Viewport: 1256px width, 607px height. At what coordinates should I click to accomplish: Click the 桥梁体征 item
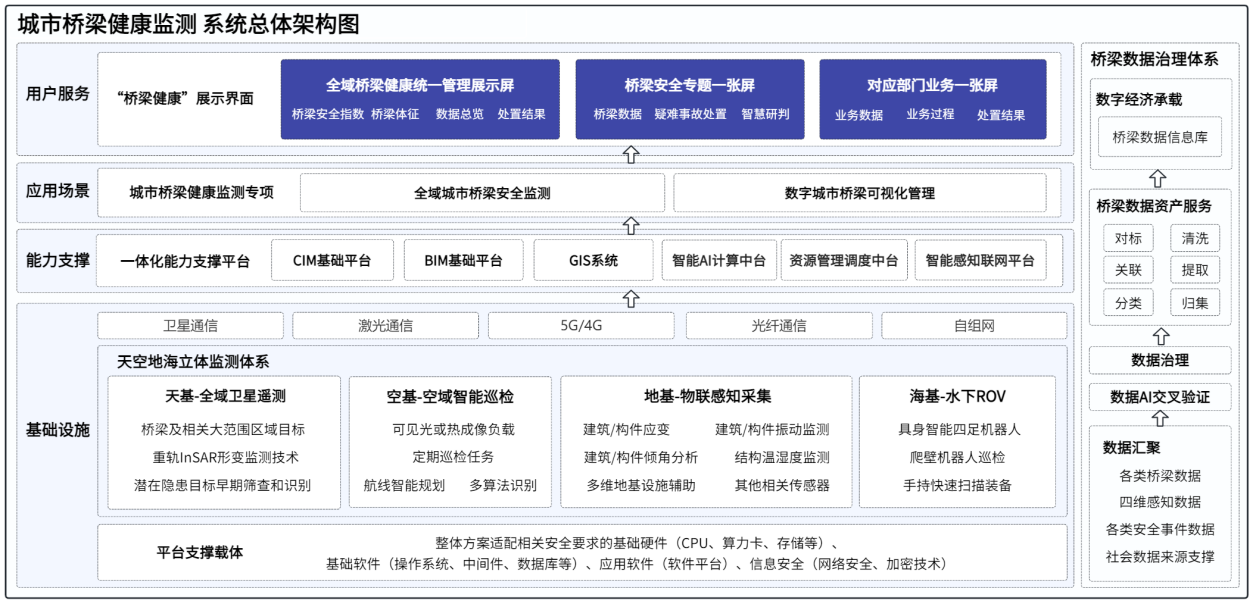point(395,114)
